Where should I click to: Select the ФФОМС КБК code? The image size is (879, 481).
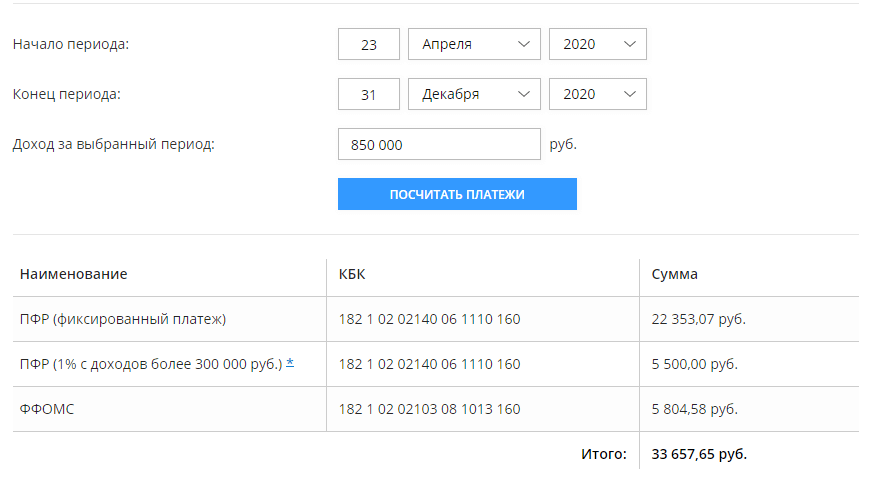pos(429,409)
